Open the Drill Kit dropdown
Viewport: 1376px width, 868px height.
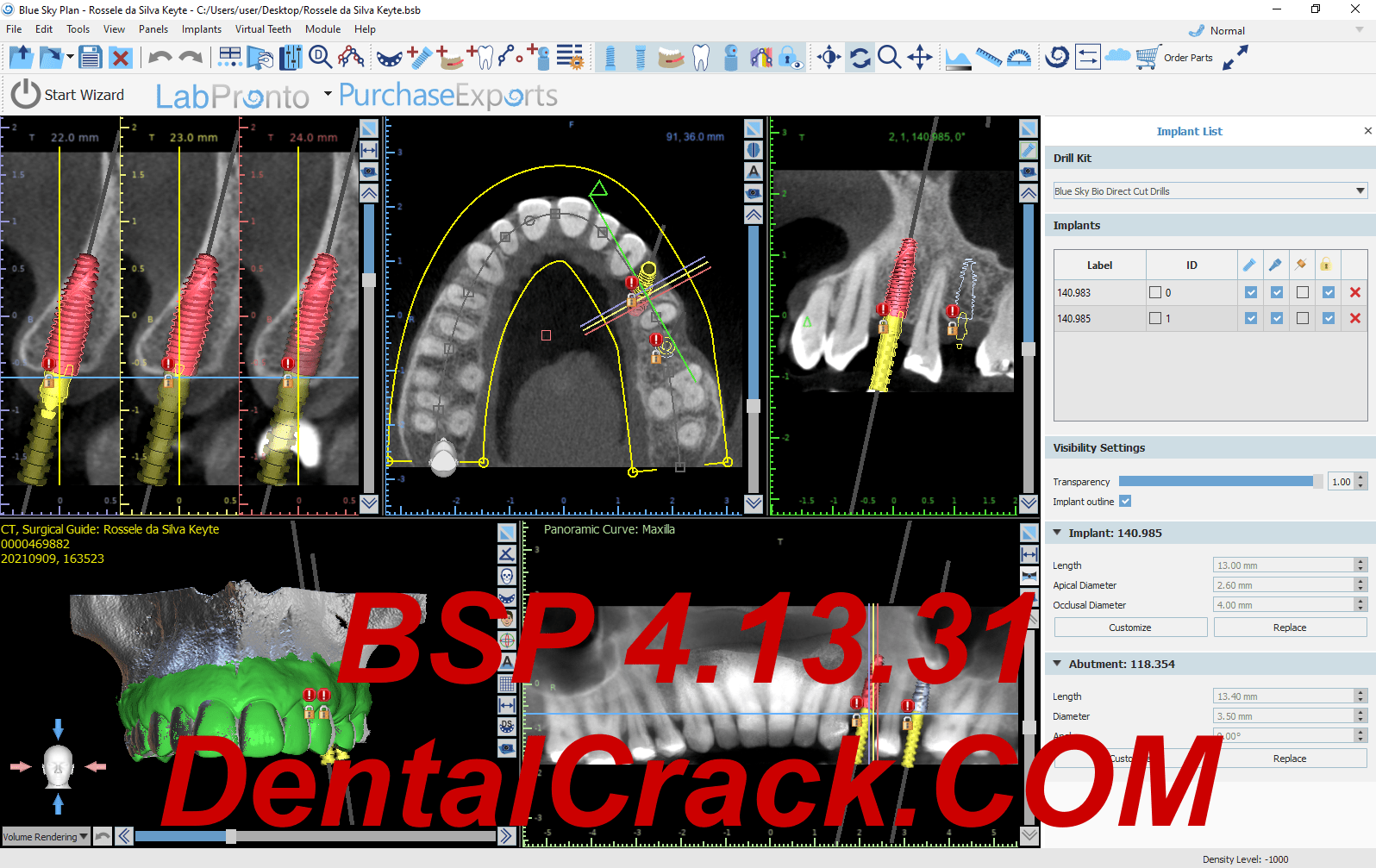(1210, 190)
